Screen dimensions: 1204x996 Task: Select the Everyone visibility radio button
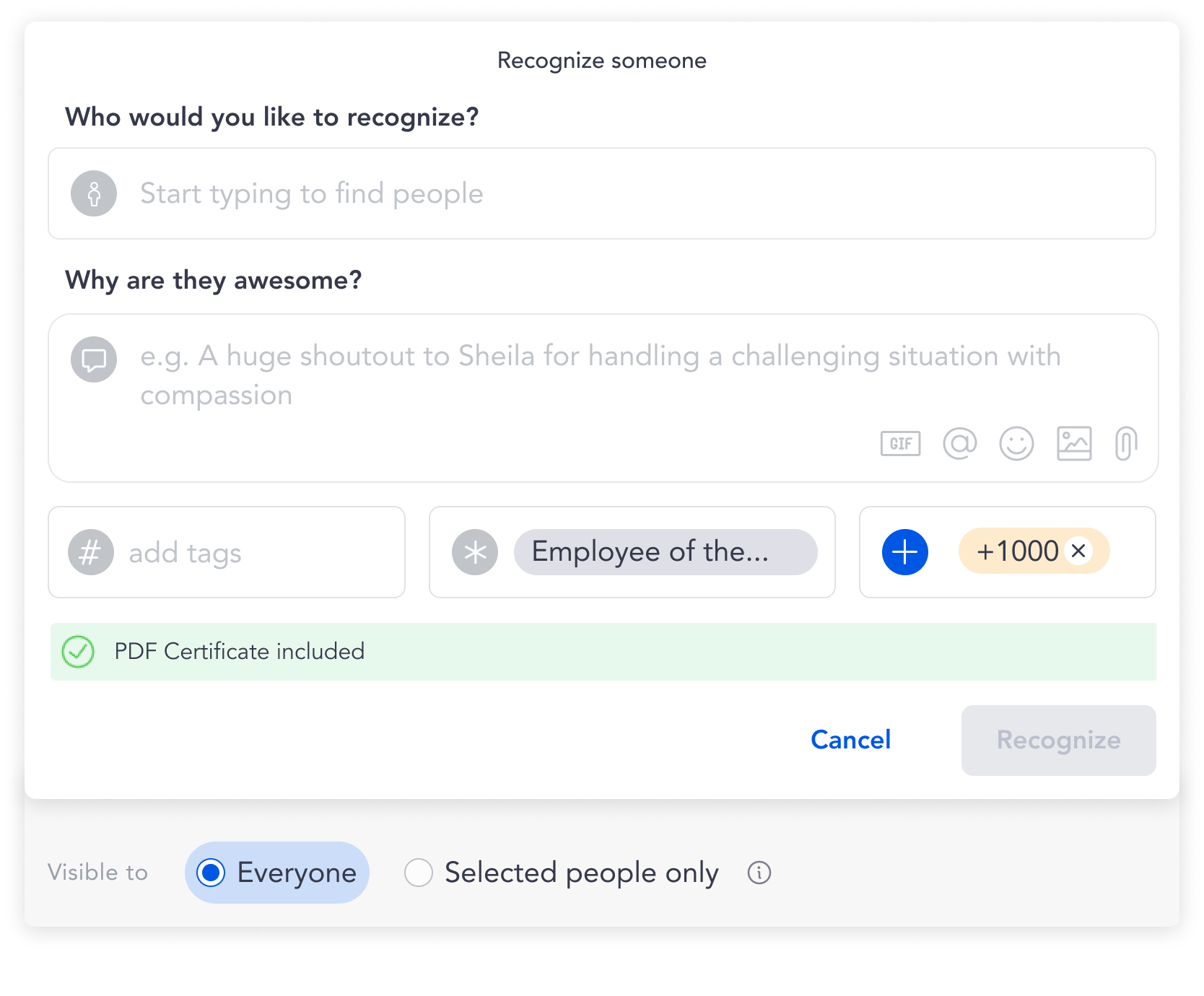tap(211, 873)
